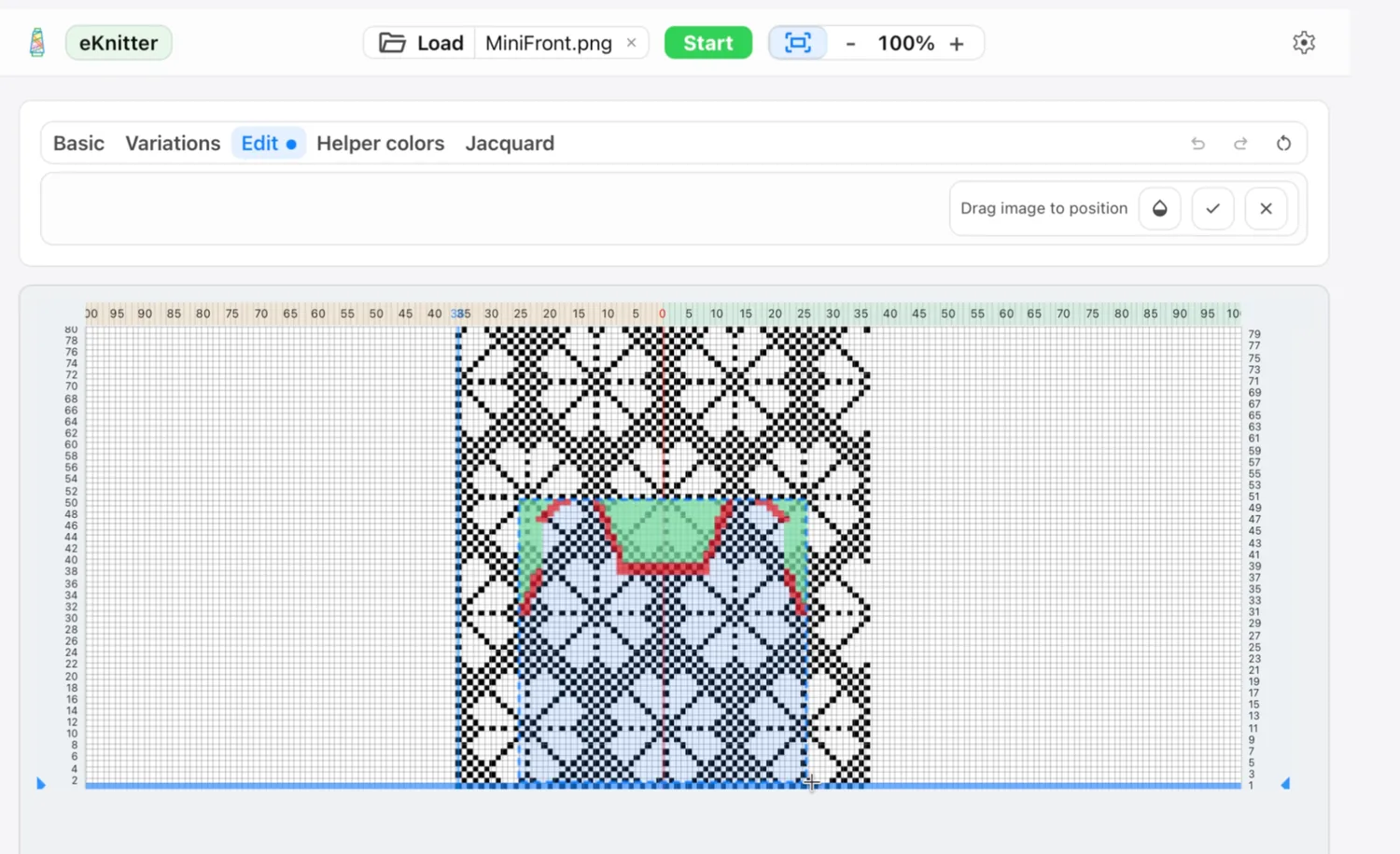
Task: Click the undo arrow icon
Action: [1198, 144]
